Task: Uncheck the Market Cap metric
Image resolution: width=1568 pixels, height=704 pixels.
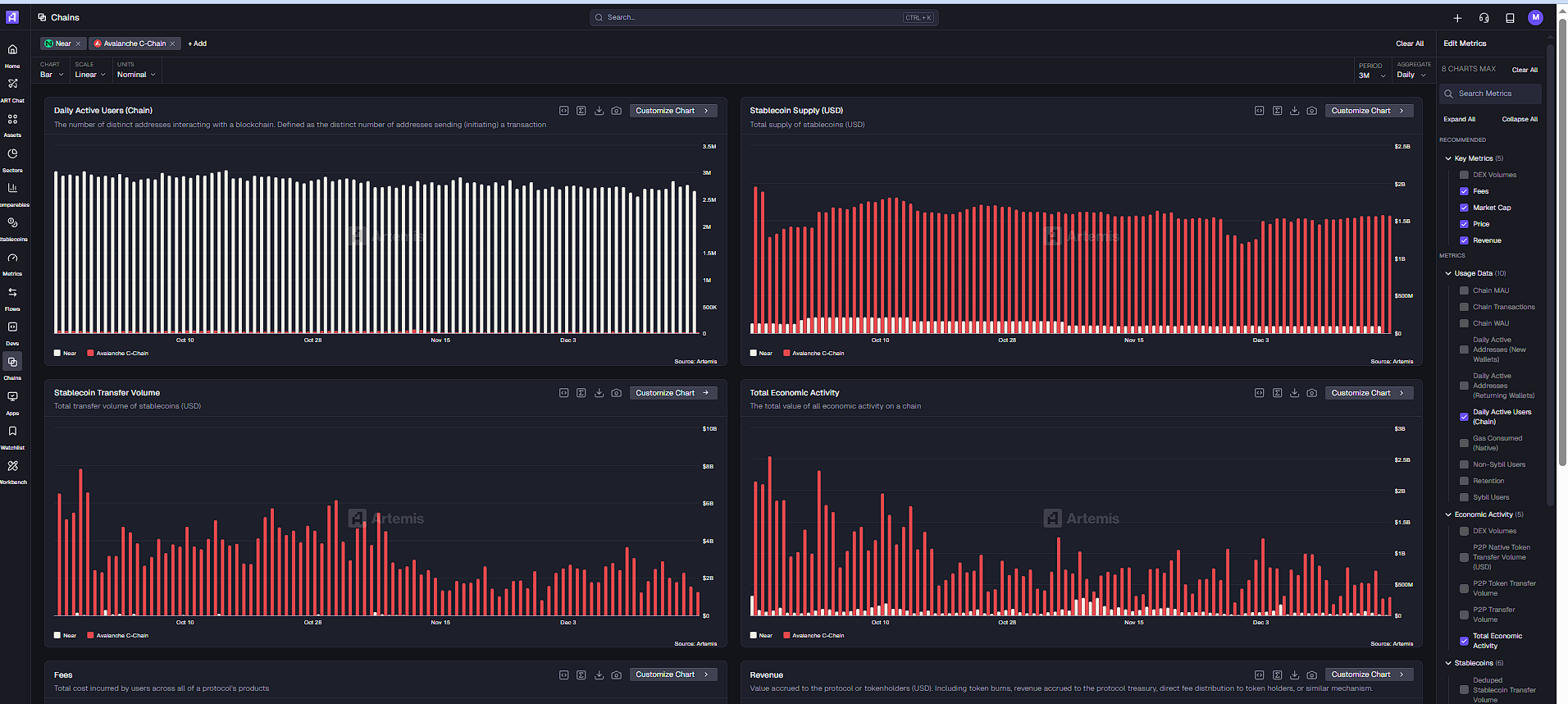Action: pyautogui.click(x=1464, y=208)
